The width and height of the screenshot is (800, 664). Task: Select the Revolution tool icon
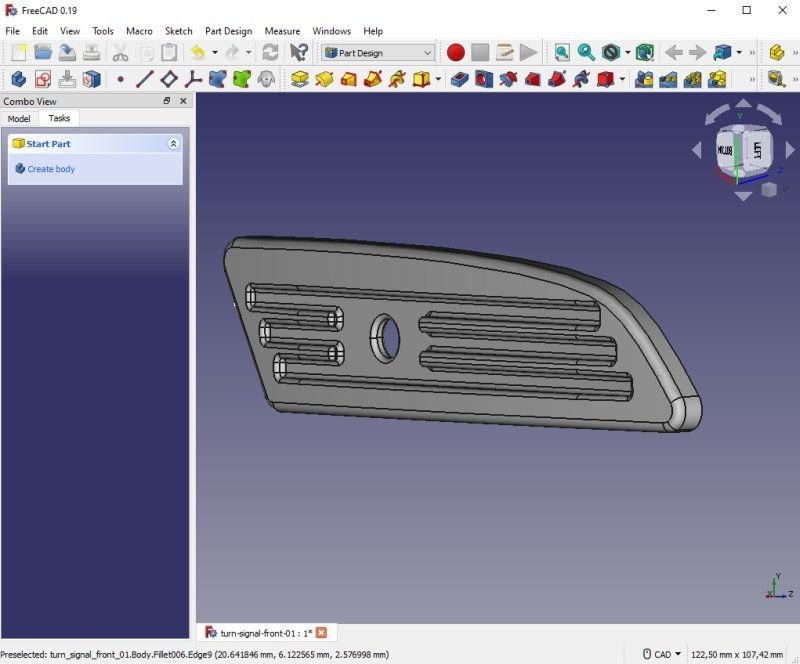[324, 79]
